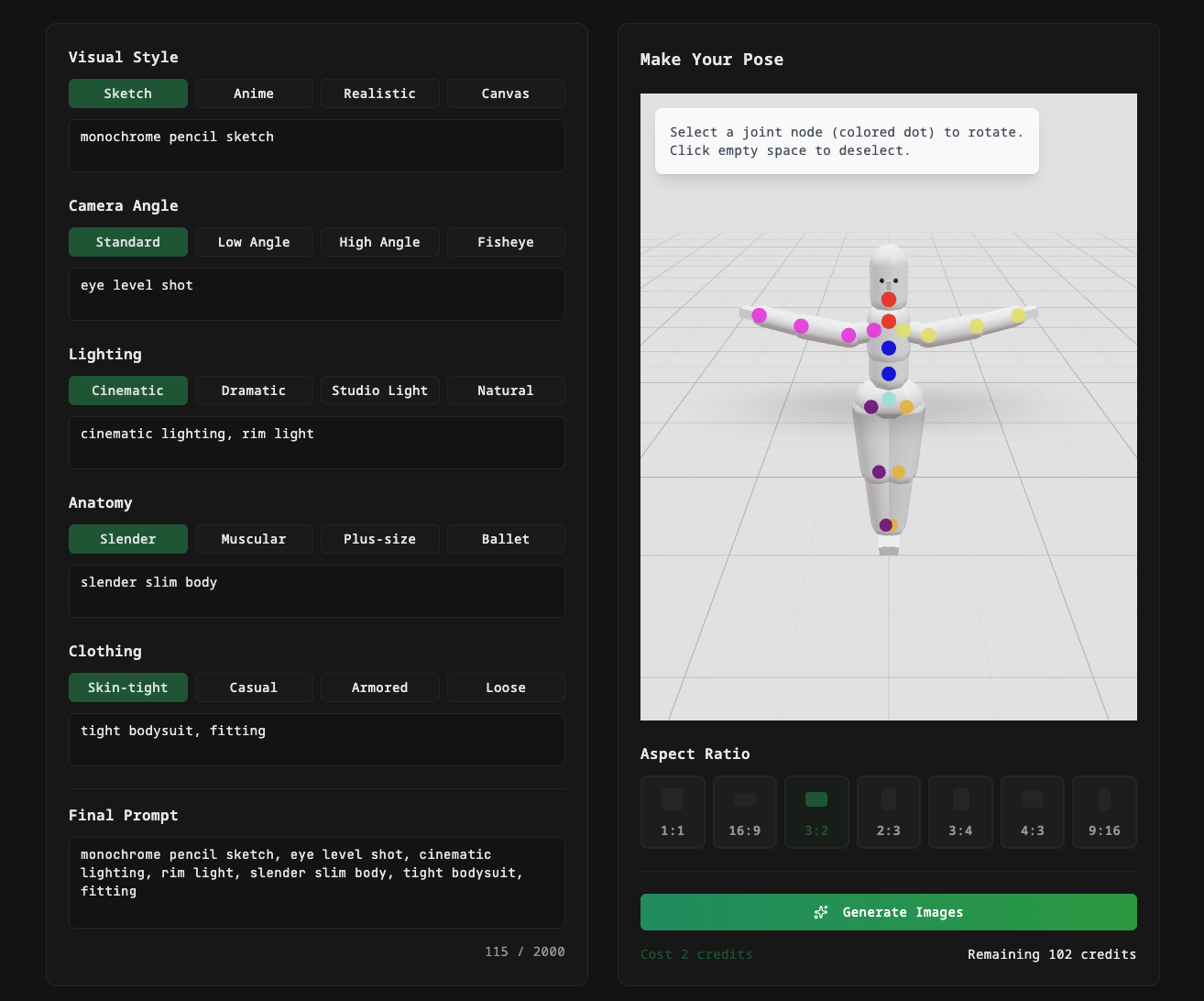Image resolution: width=1204 pixels, height=1001 pixels.
Task: Select the Fisheye camera angle
Action: click(506, 241)
